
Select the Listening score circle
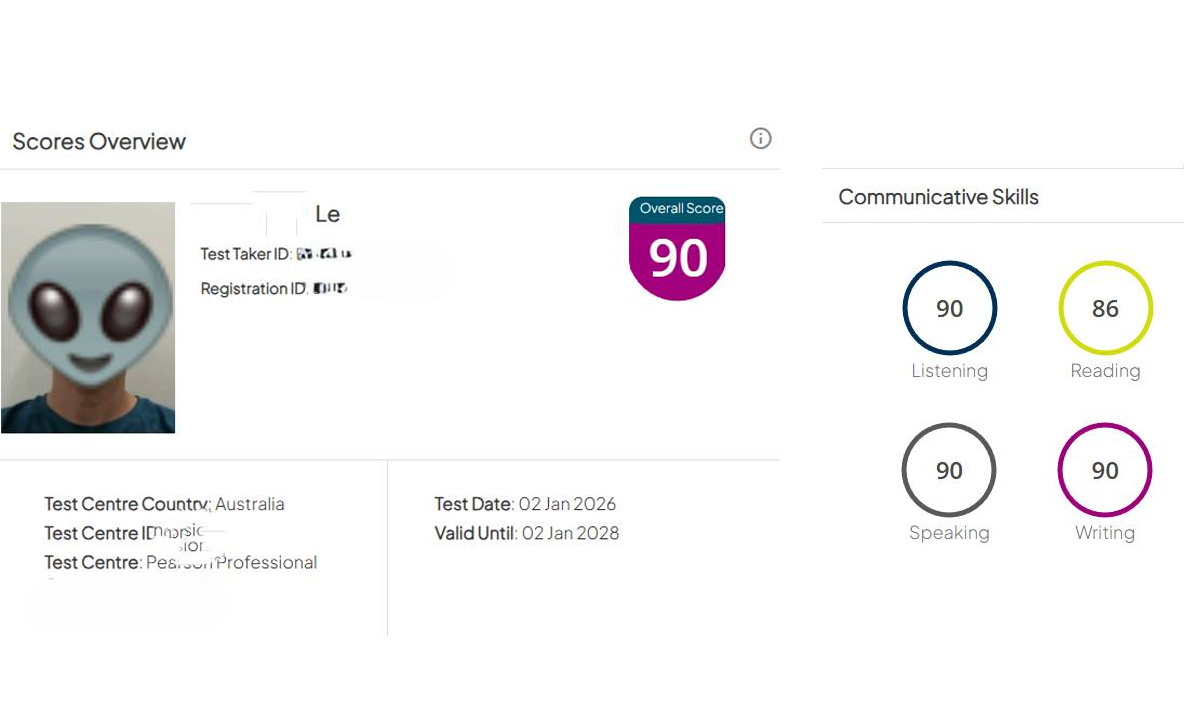[949, 308]
